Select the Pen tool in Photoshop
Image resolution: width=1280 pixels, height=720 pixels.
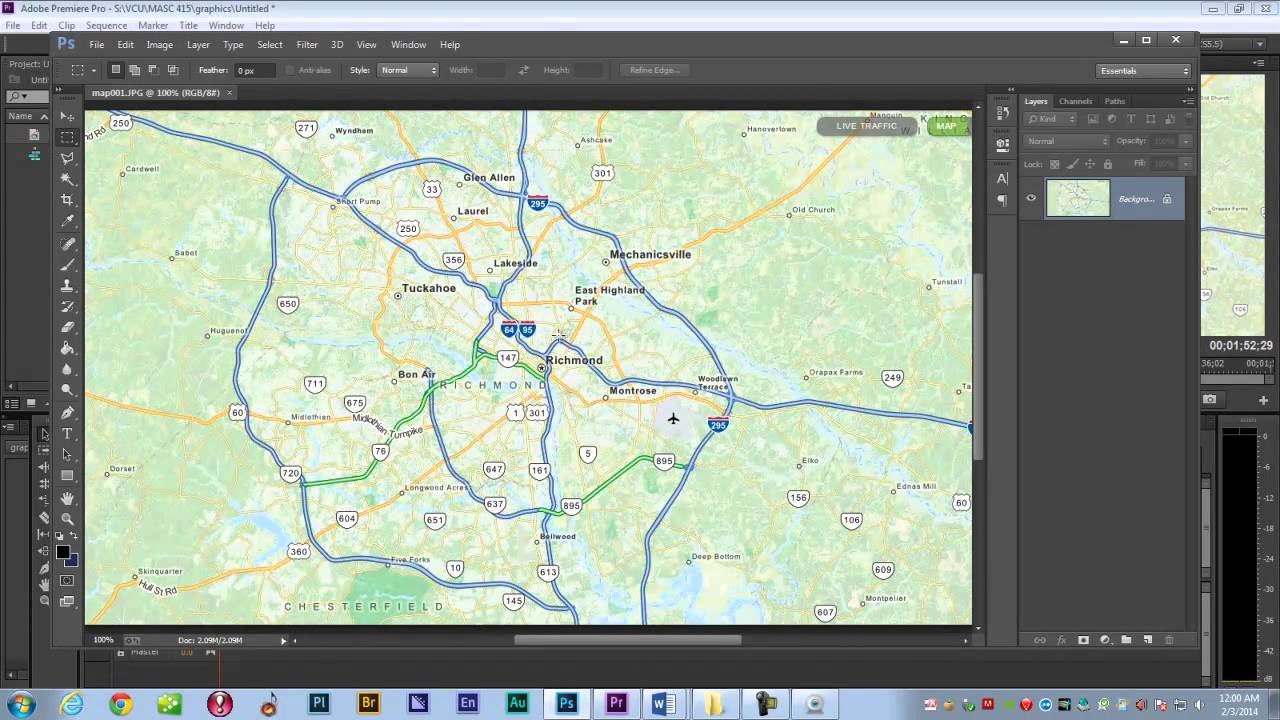pos(67,412)
